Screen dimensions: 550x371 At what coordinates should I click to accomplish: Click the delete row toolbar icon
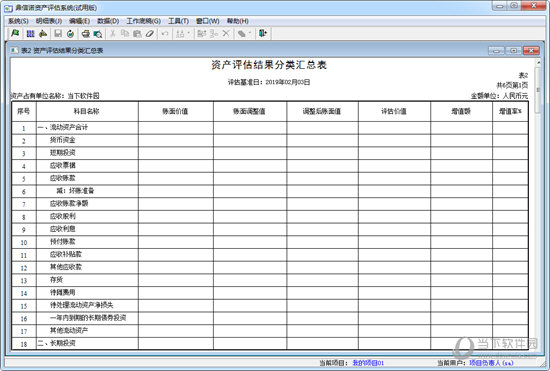pyautogui.click(x=214, y=34)
